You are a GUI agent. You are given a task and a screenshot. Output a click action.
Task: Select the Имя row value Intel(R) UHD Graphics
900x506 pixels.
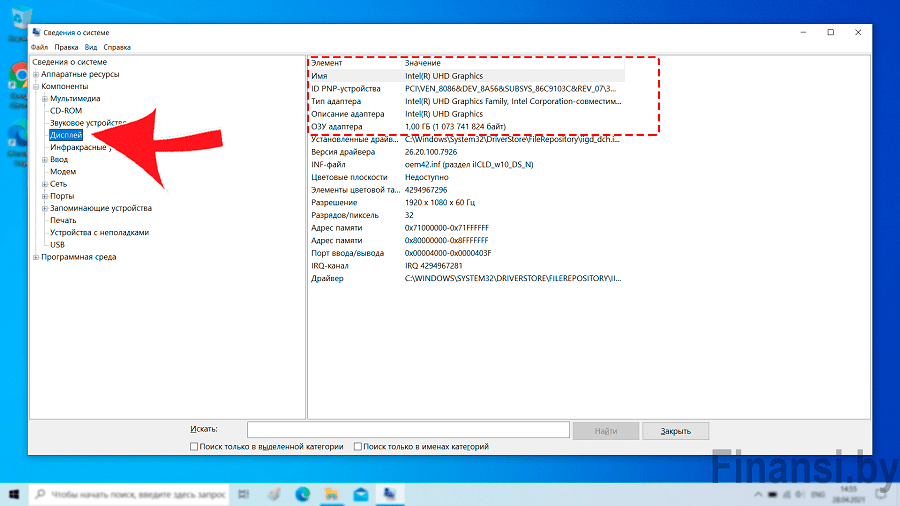pos(444,76)
